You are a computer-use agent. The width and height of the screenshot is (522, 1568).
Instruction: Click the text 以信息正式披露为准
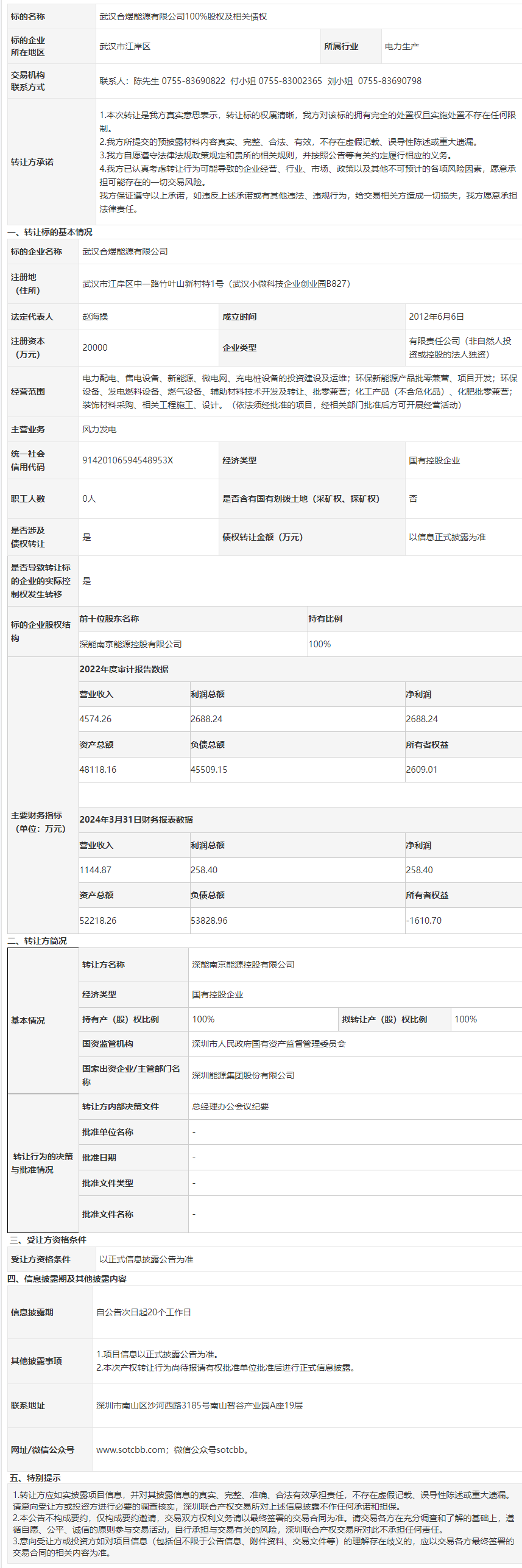coord(447,537)
